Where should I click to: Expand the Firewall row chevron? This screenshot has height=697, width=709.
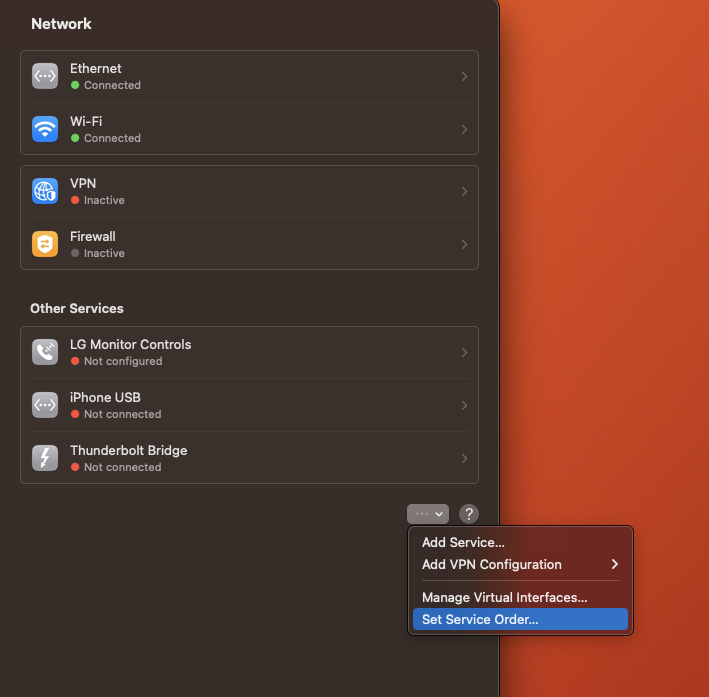(464, 244)
